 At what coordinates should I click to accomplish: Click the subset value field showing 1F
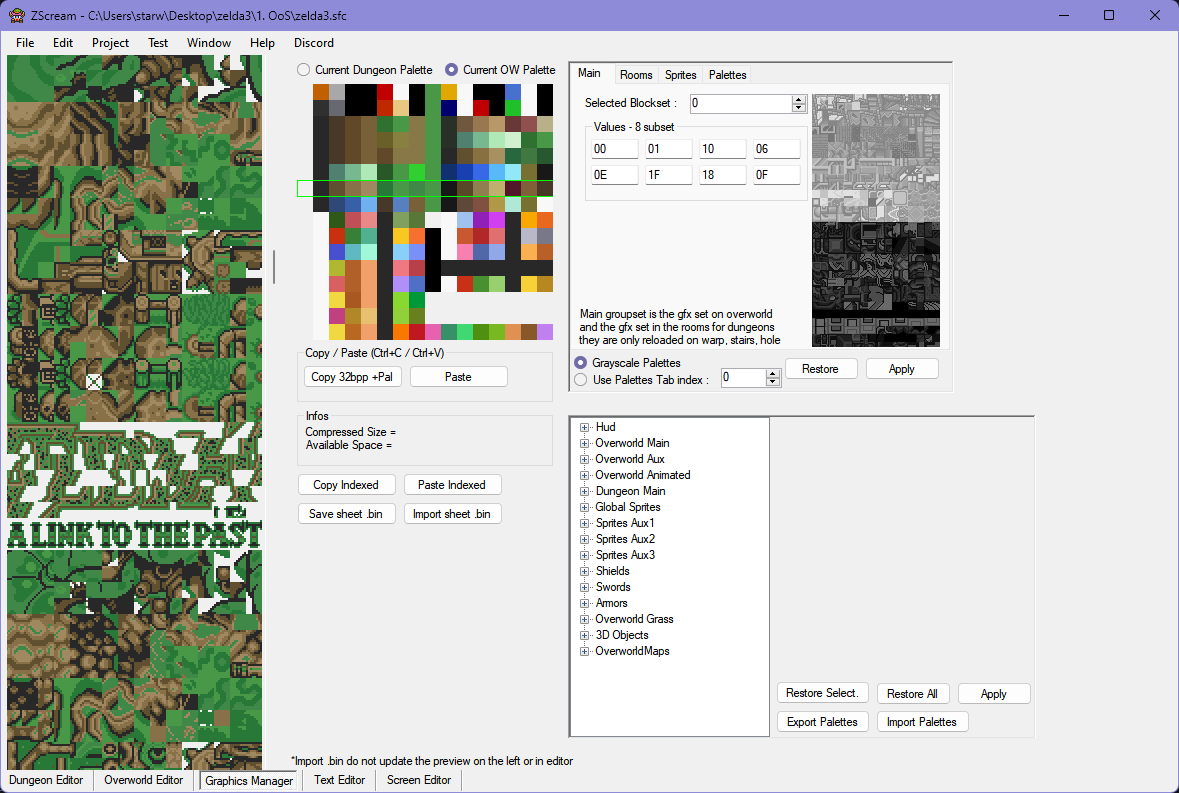(668, 175)
